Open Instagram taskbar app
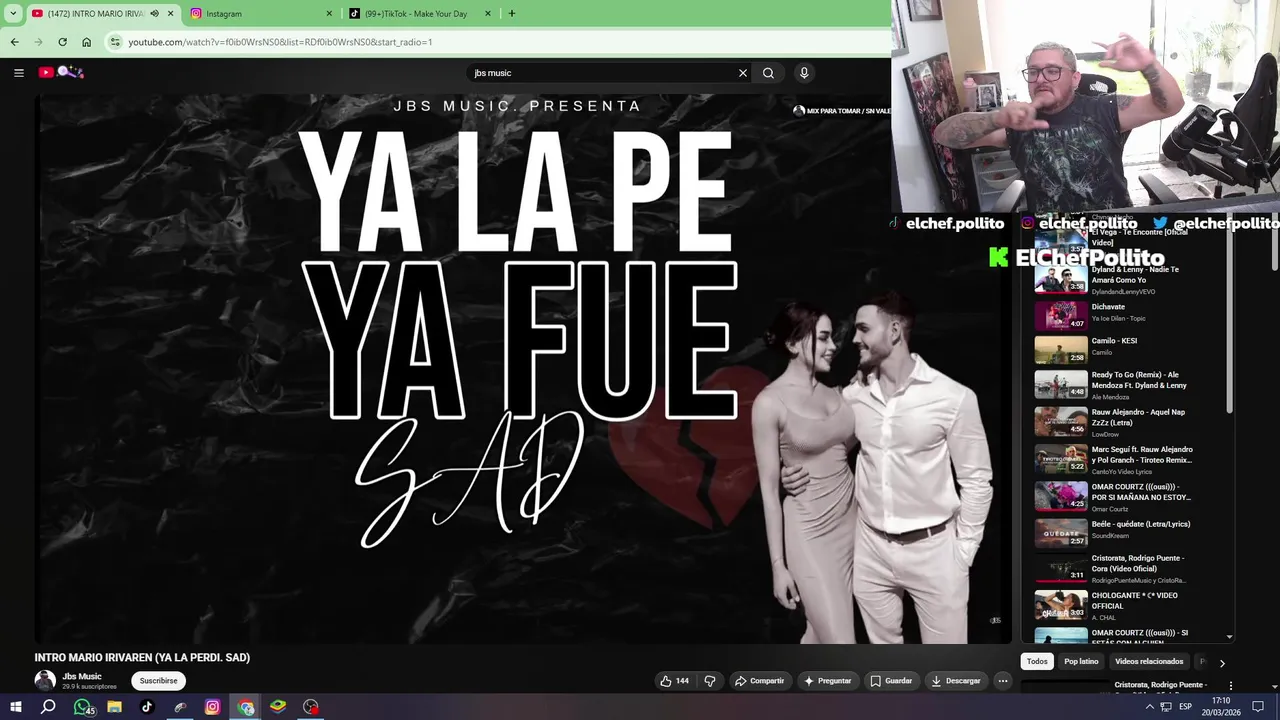The width and height of the screenshot is (1280, 720). click(x=212, y=707)
